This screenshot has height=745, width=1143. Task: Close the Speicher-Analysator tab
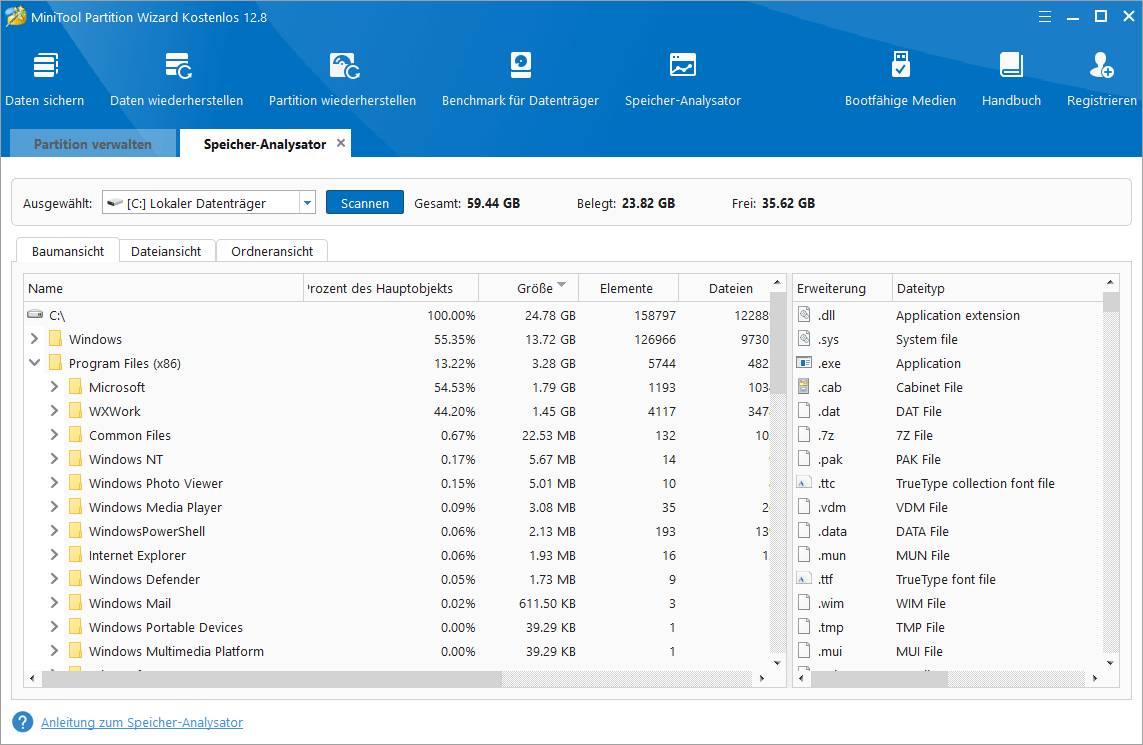[x=341, y=143]
